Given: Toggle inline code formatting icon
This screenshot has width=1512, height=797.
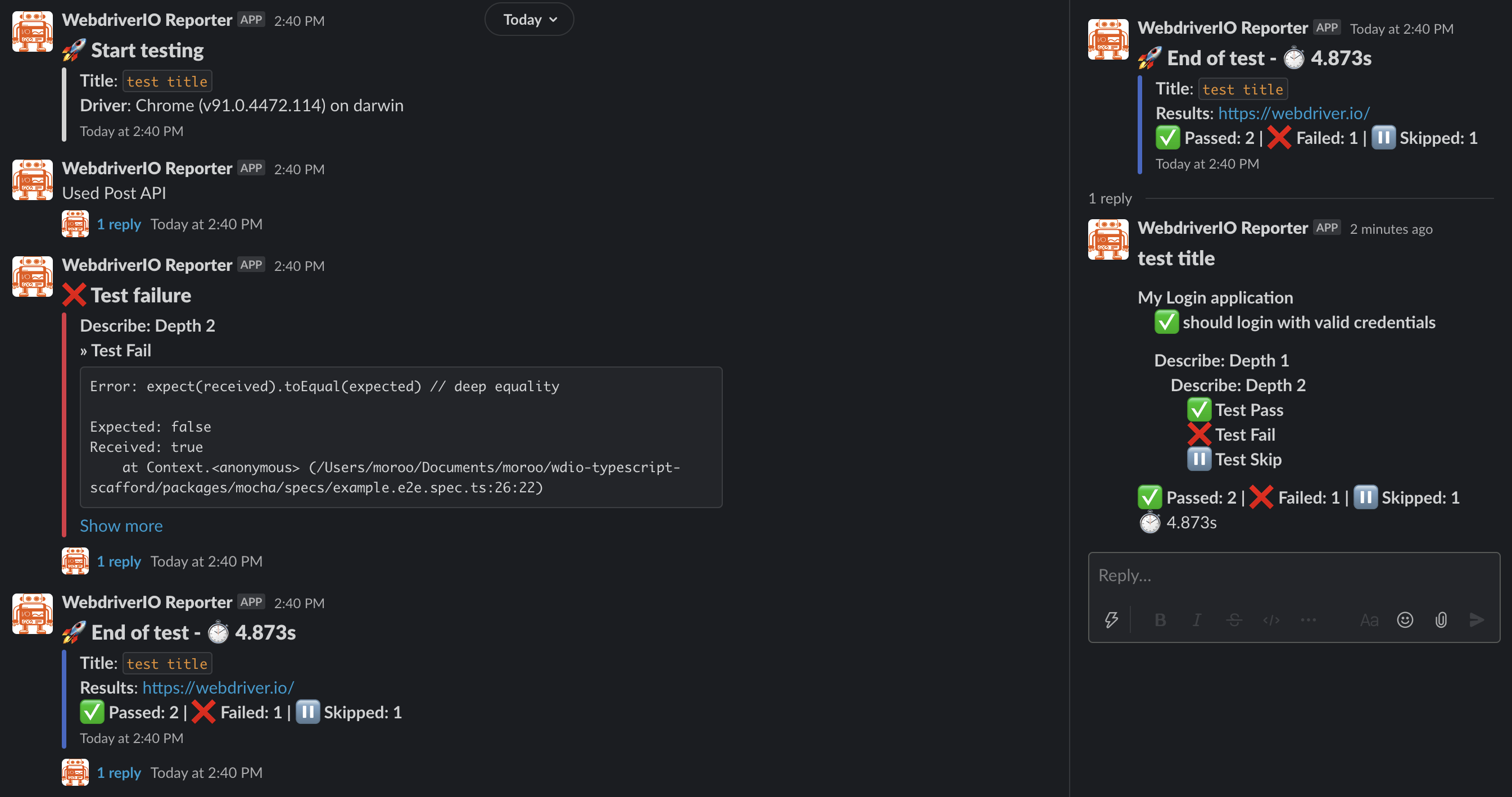Looking at the screenshot, I should click(1271, 620).
